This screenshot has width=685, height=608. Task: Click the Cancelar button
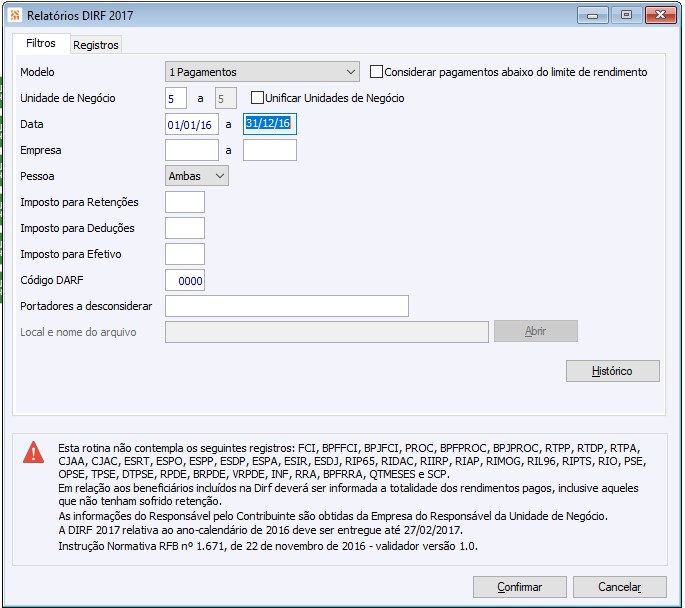(619, 587)
